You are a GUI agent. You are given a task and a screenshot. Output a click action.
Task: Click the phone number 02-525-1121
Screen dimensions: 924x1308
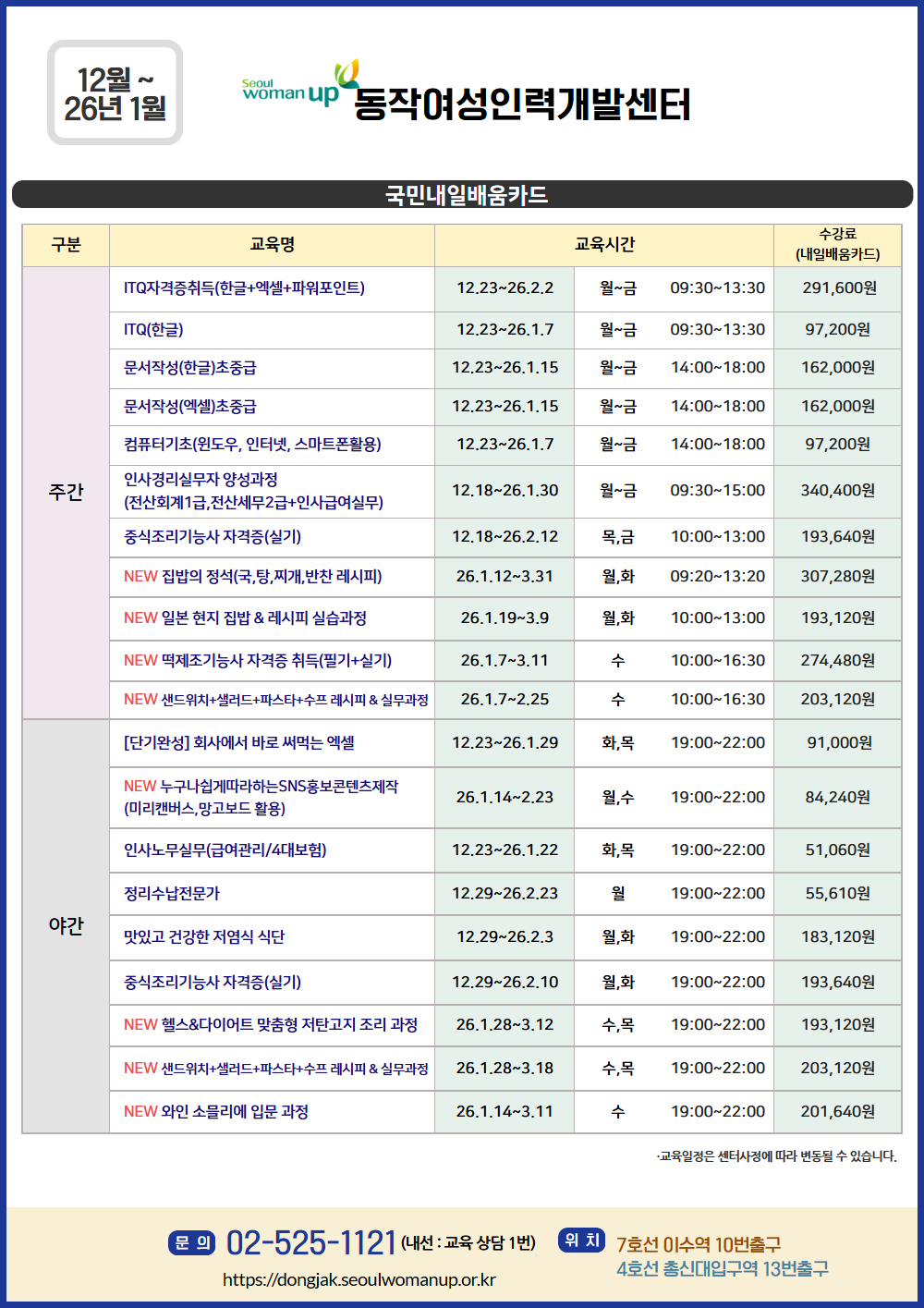[x=310, y=1242]
